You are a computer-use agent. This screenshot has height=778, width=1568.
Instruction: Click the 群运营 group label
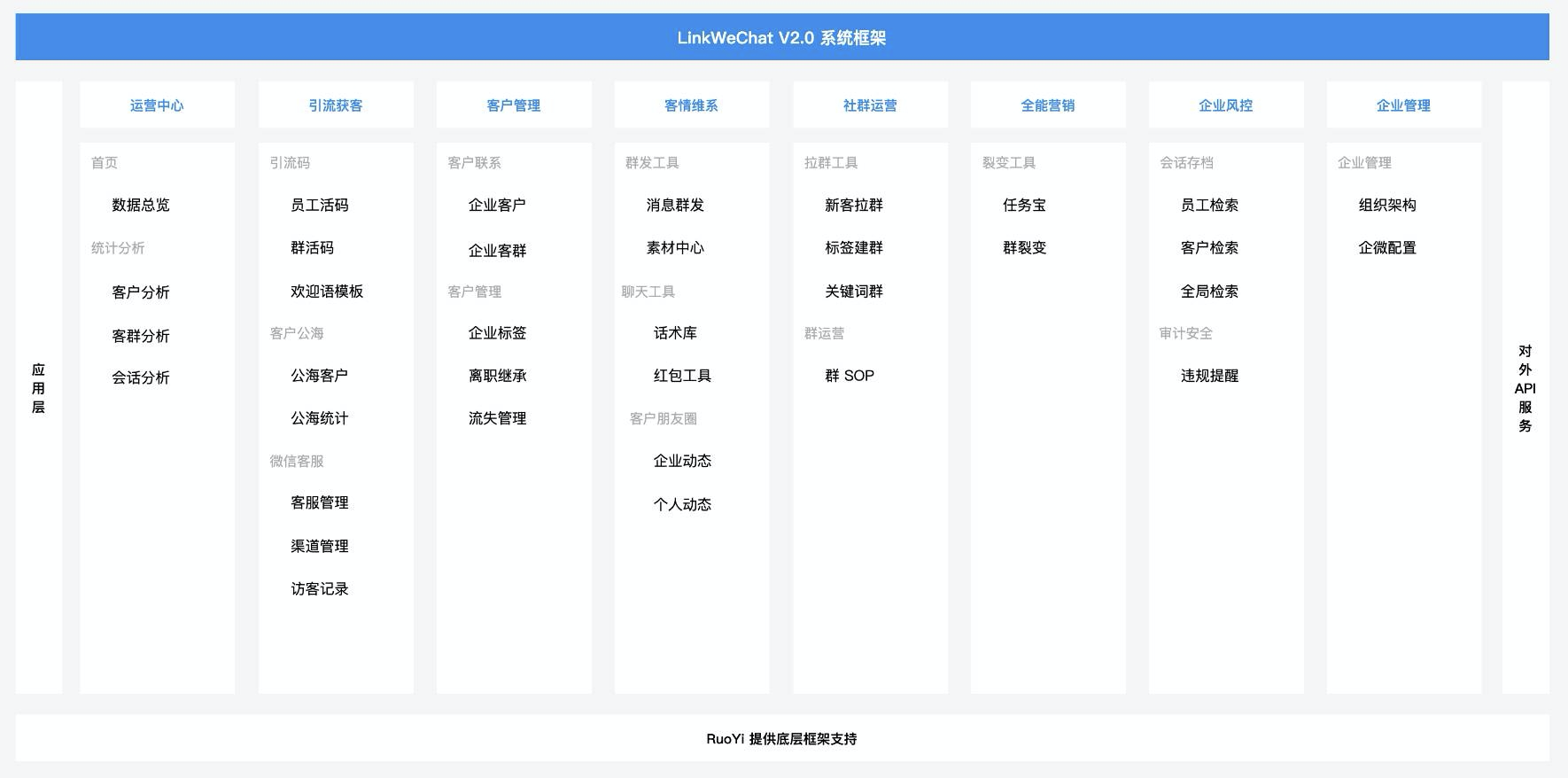tap(825, 333)
